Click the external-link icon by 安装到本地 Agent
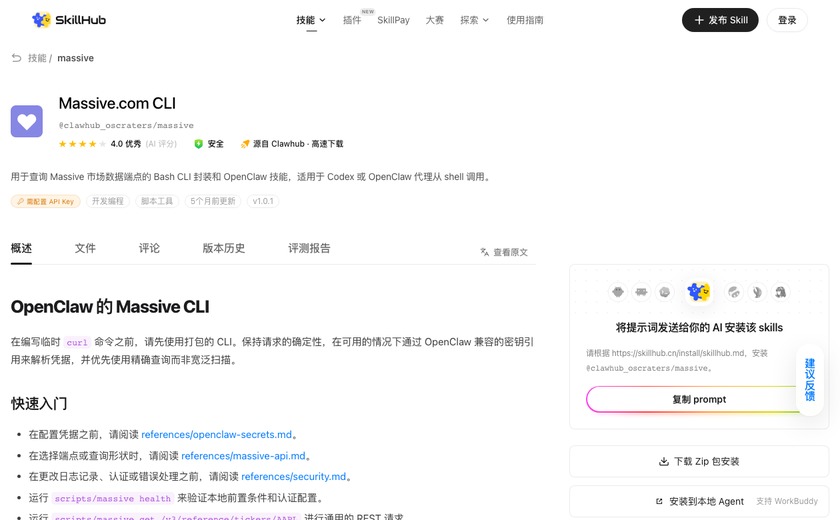 pos(659,502)
